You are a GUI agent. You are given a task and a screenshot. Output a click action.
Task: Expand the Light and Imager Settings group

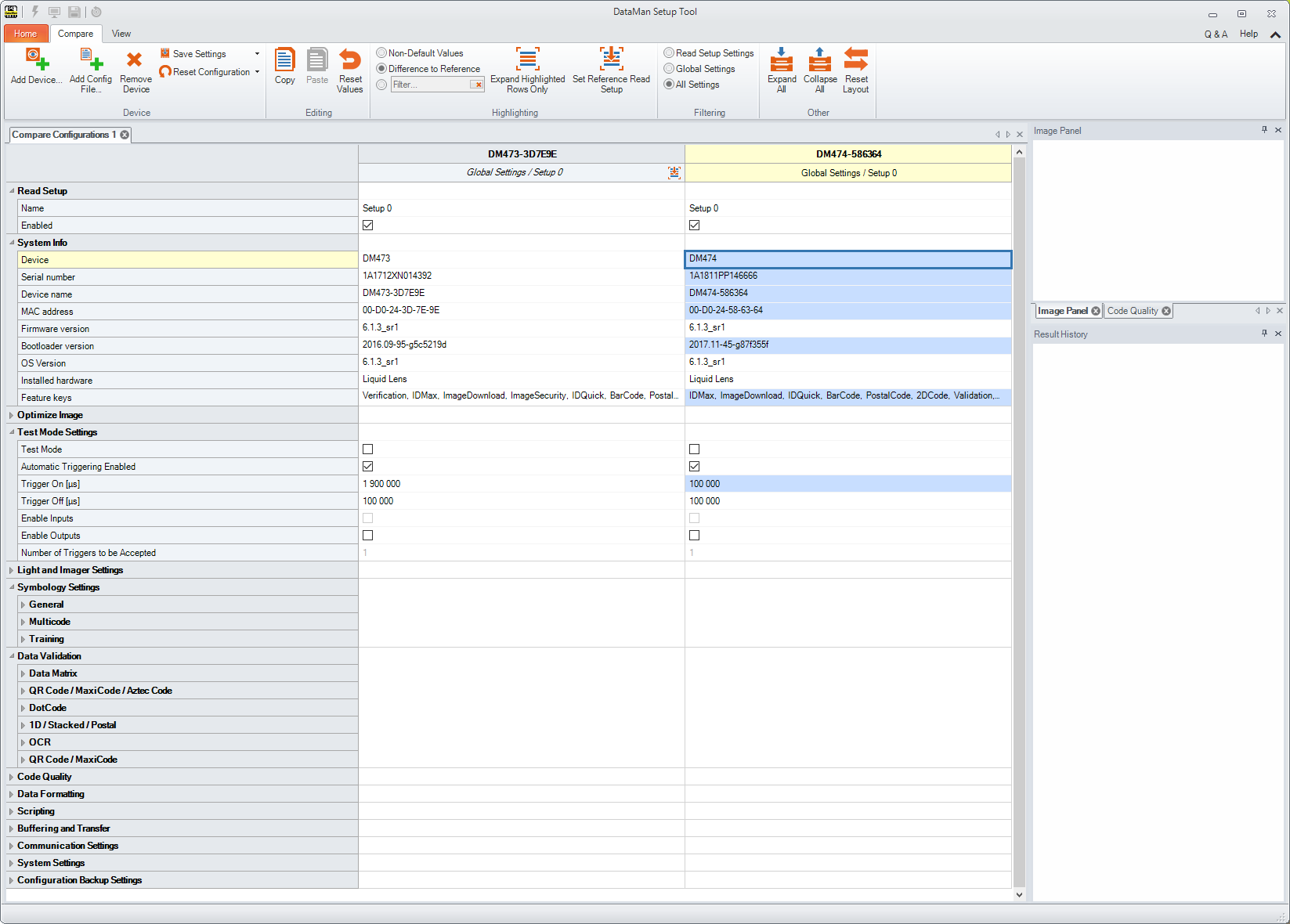click(x=12, y=570)
